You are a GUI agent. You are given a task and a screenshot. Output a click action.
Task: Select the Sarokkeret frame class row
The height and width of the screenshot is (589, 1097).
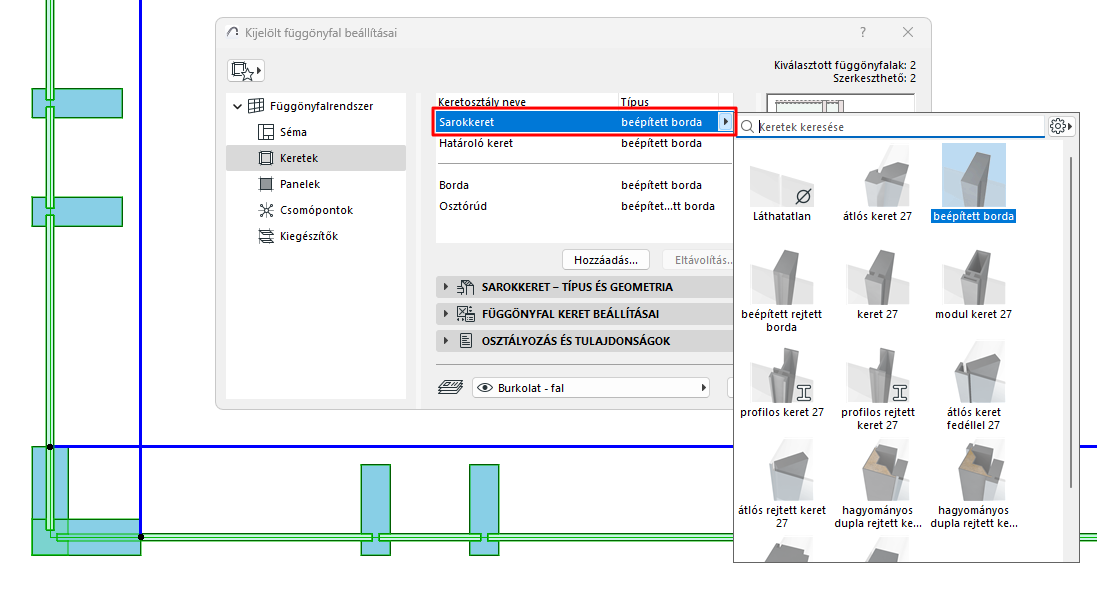coord(584,122)
